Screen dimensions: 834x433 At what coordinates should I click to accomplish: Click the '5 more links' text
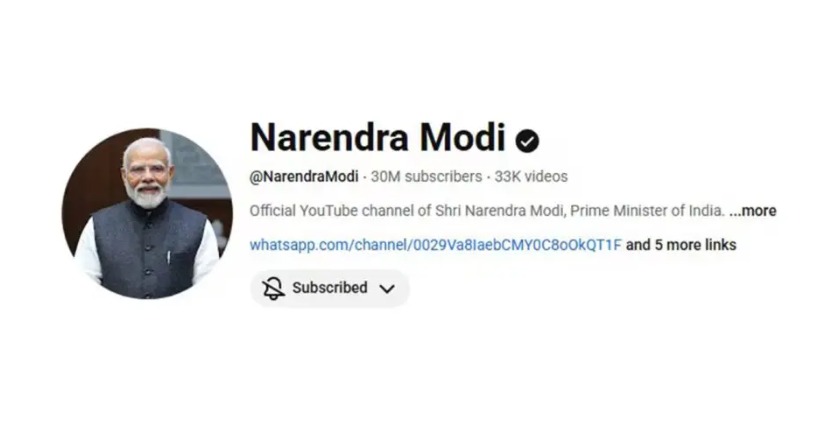point(696,245)
